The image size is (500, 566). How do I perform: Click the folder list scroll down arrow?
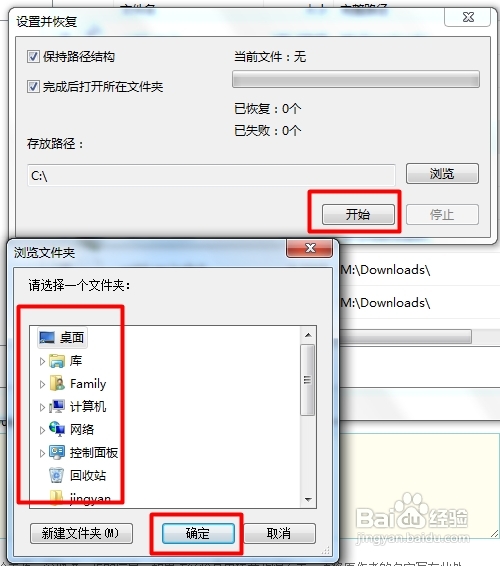tap(308, 500)
